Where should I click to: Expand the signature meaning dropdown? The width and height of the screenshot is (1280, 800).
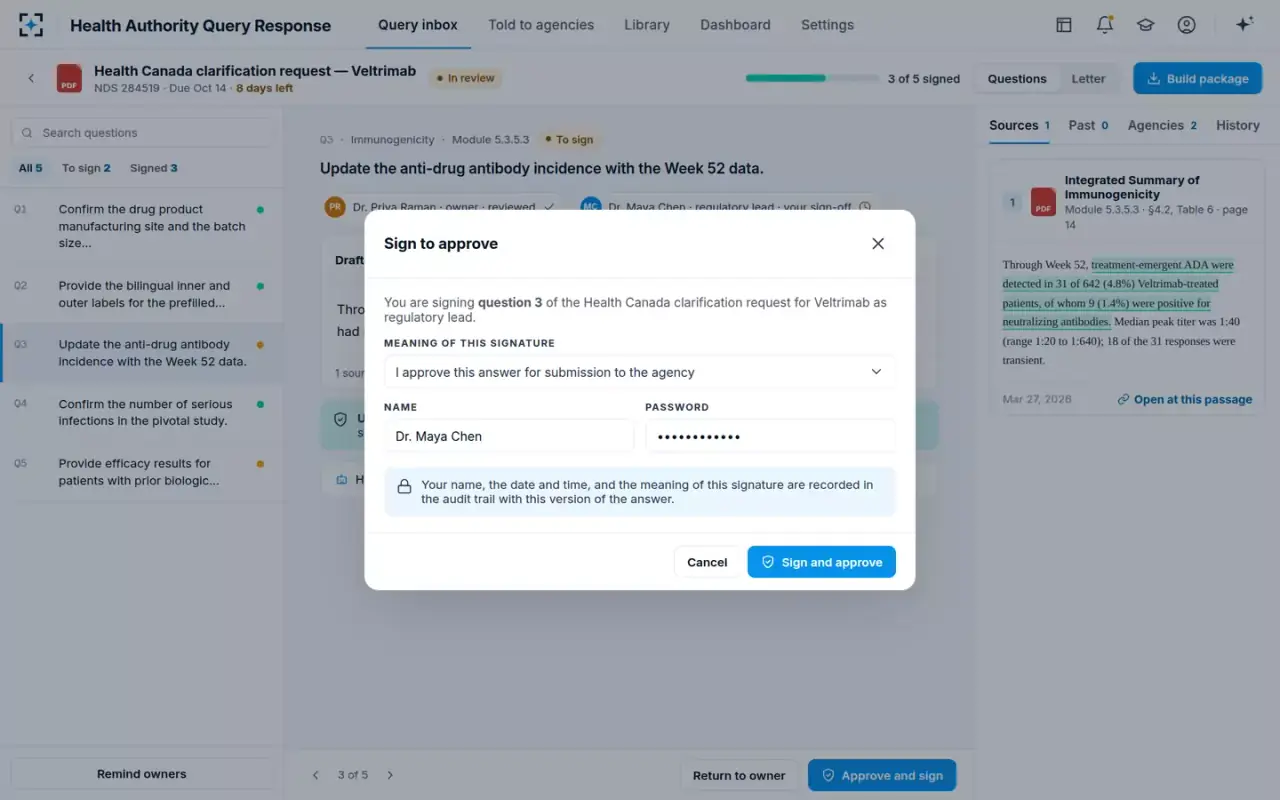(640, 372)
